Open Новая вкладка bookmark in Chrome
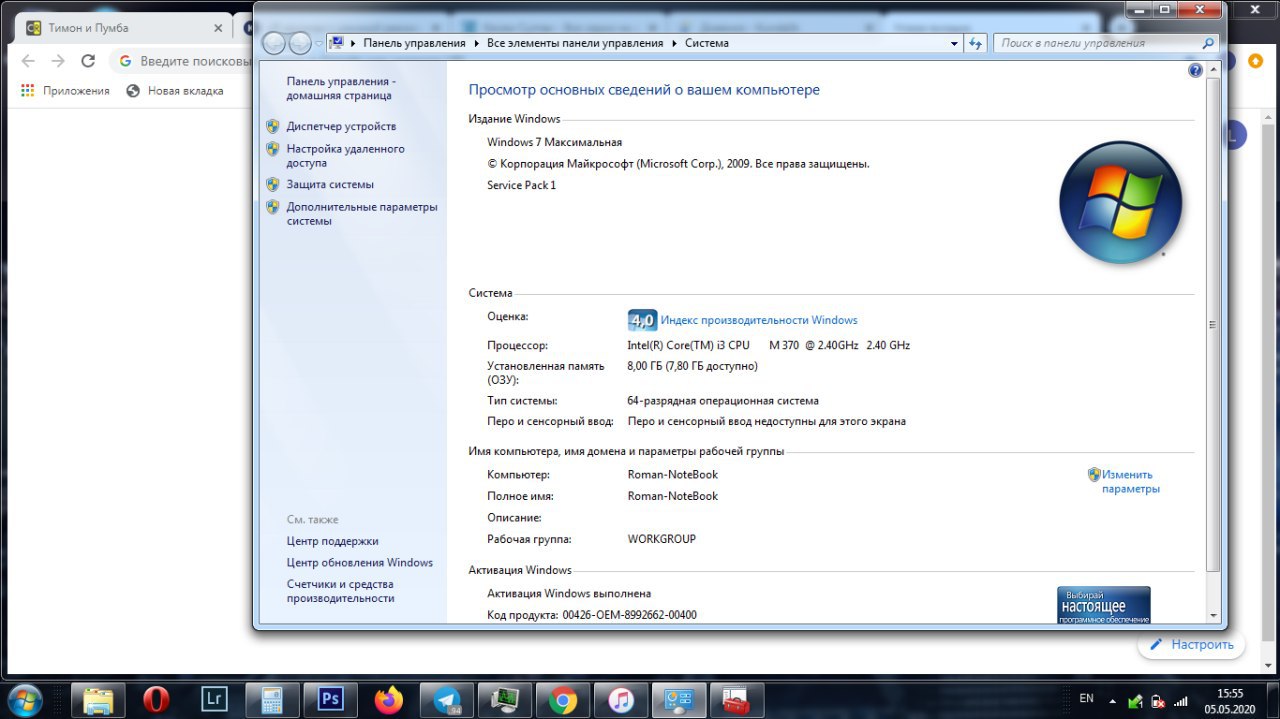1280x719 pixels. click(x=175, y=90)
